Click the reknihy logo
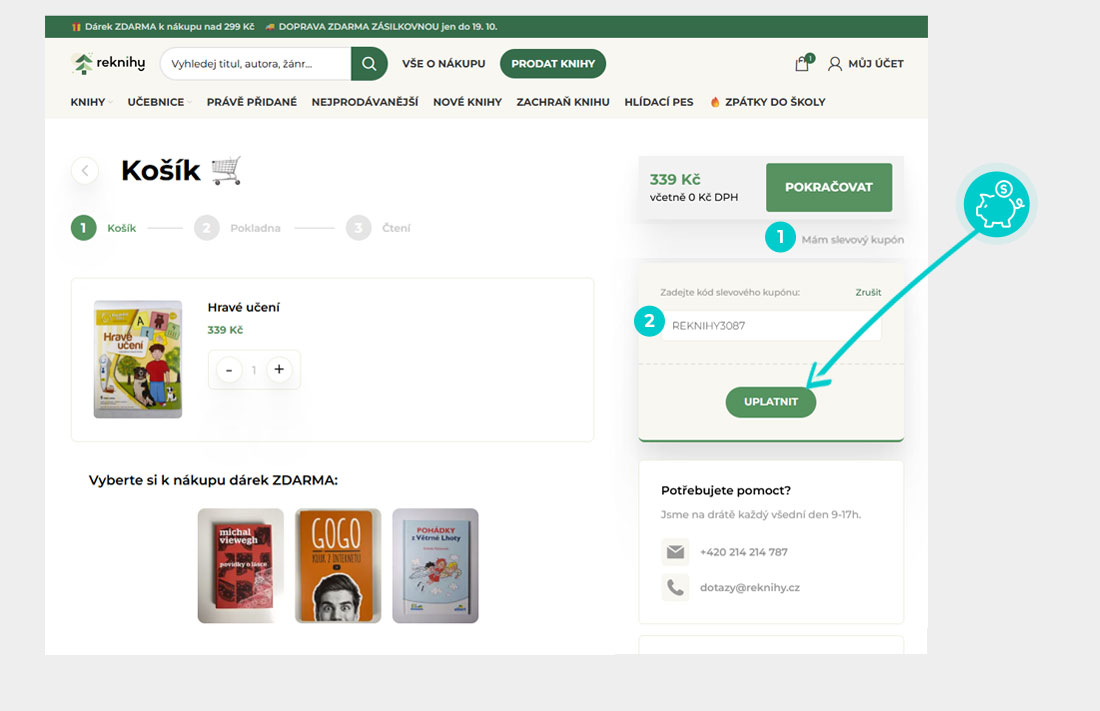Screen dimensions: 1100x711 pyautogui.click(x=109, y=64)
